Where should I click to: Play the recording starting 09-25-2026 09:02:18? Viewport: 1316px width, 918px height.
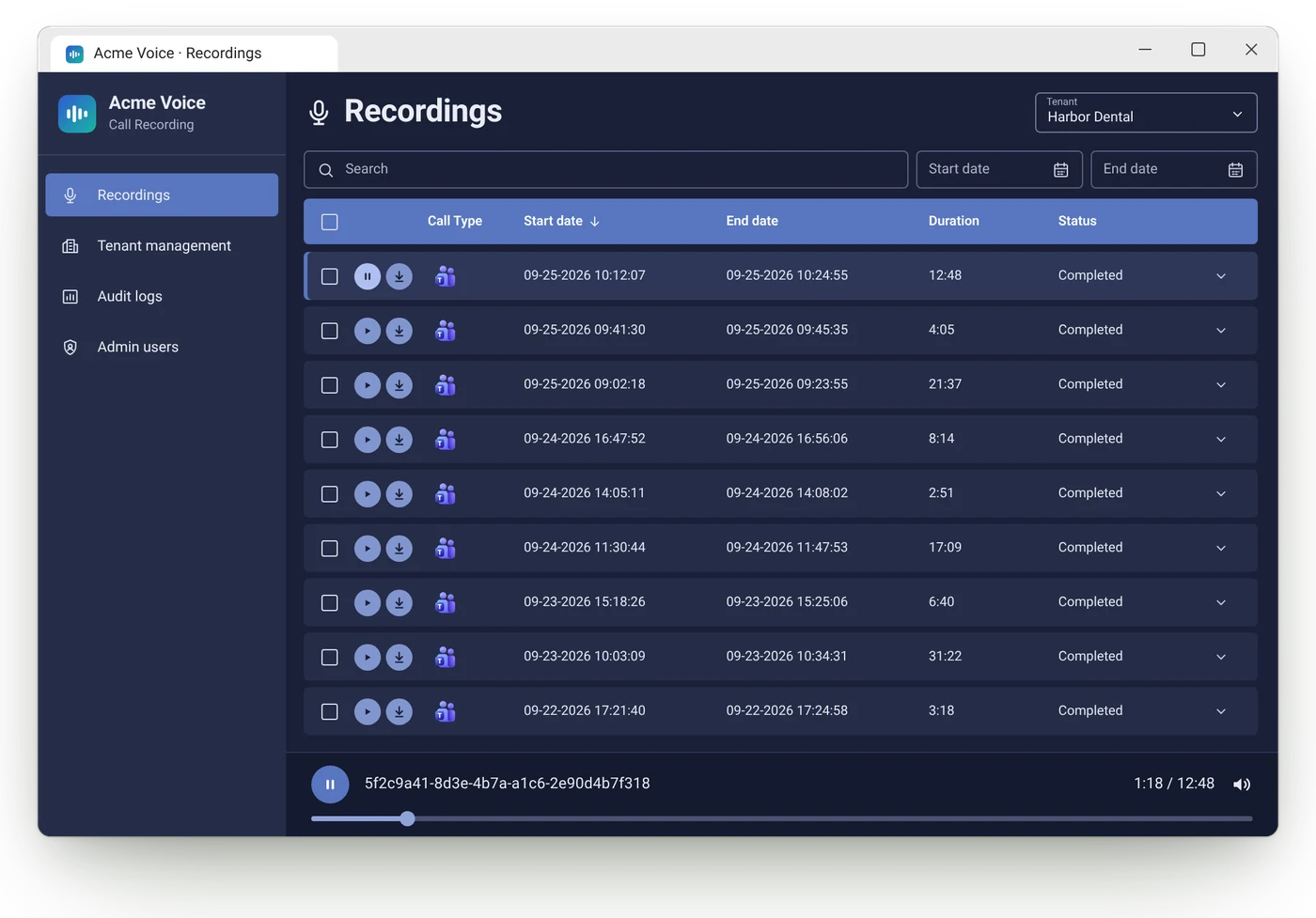pyautogui.click(x=368, y=385)
